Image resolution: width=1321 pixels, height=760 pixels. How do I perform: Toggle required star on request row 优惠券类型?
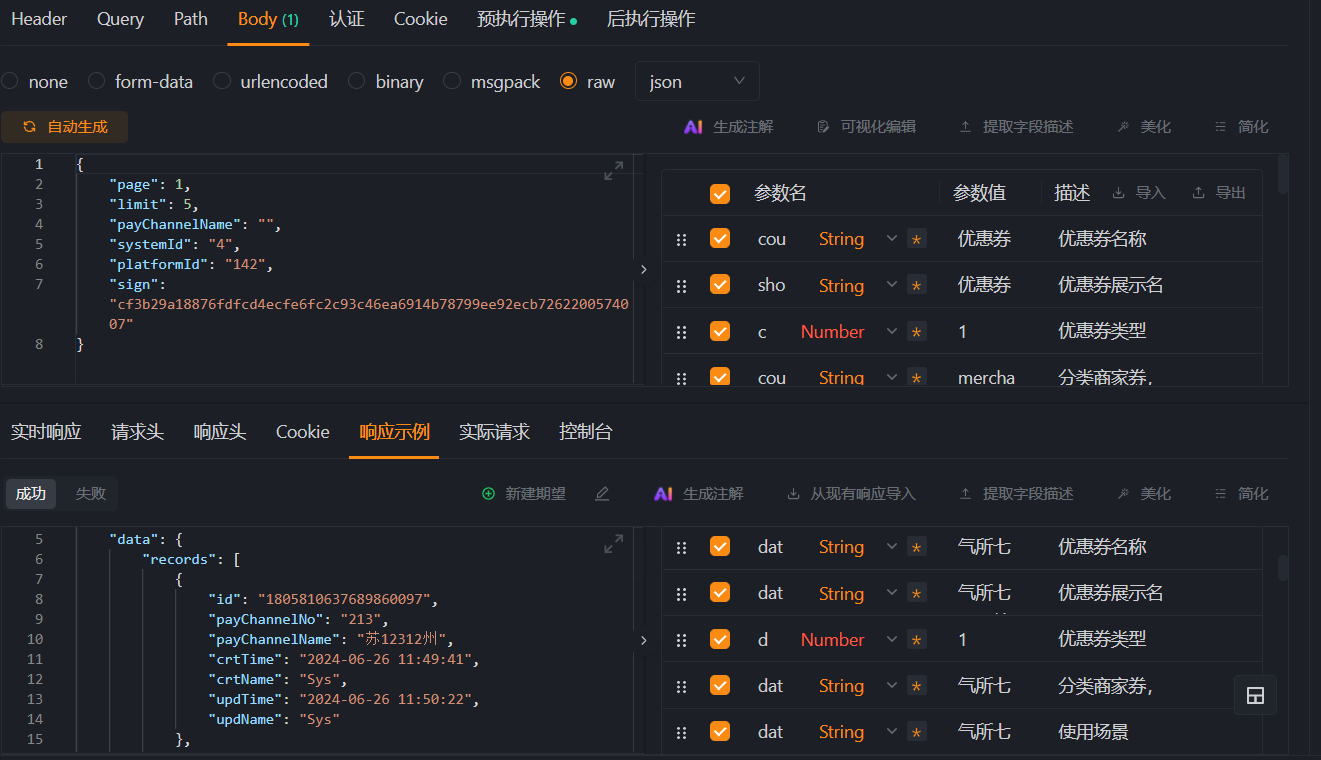point(916,331)
